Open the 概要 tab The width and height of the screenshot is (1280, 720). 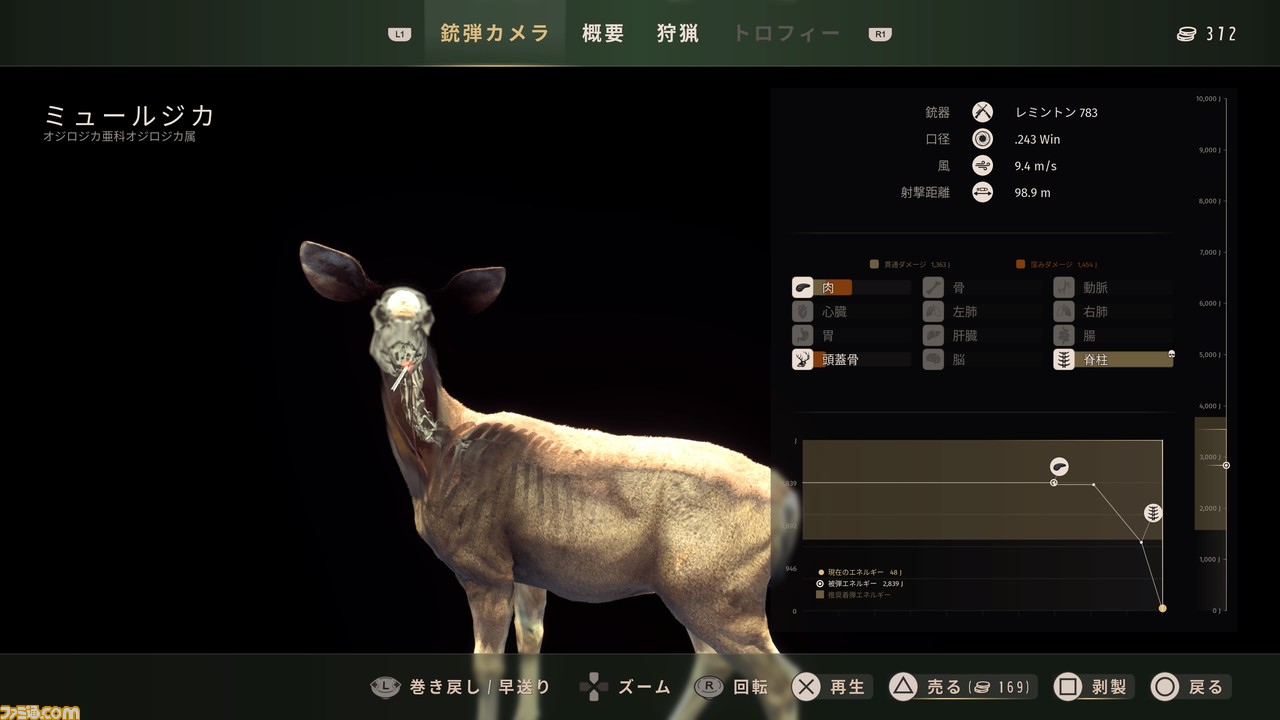click(x=603, y=33)
